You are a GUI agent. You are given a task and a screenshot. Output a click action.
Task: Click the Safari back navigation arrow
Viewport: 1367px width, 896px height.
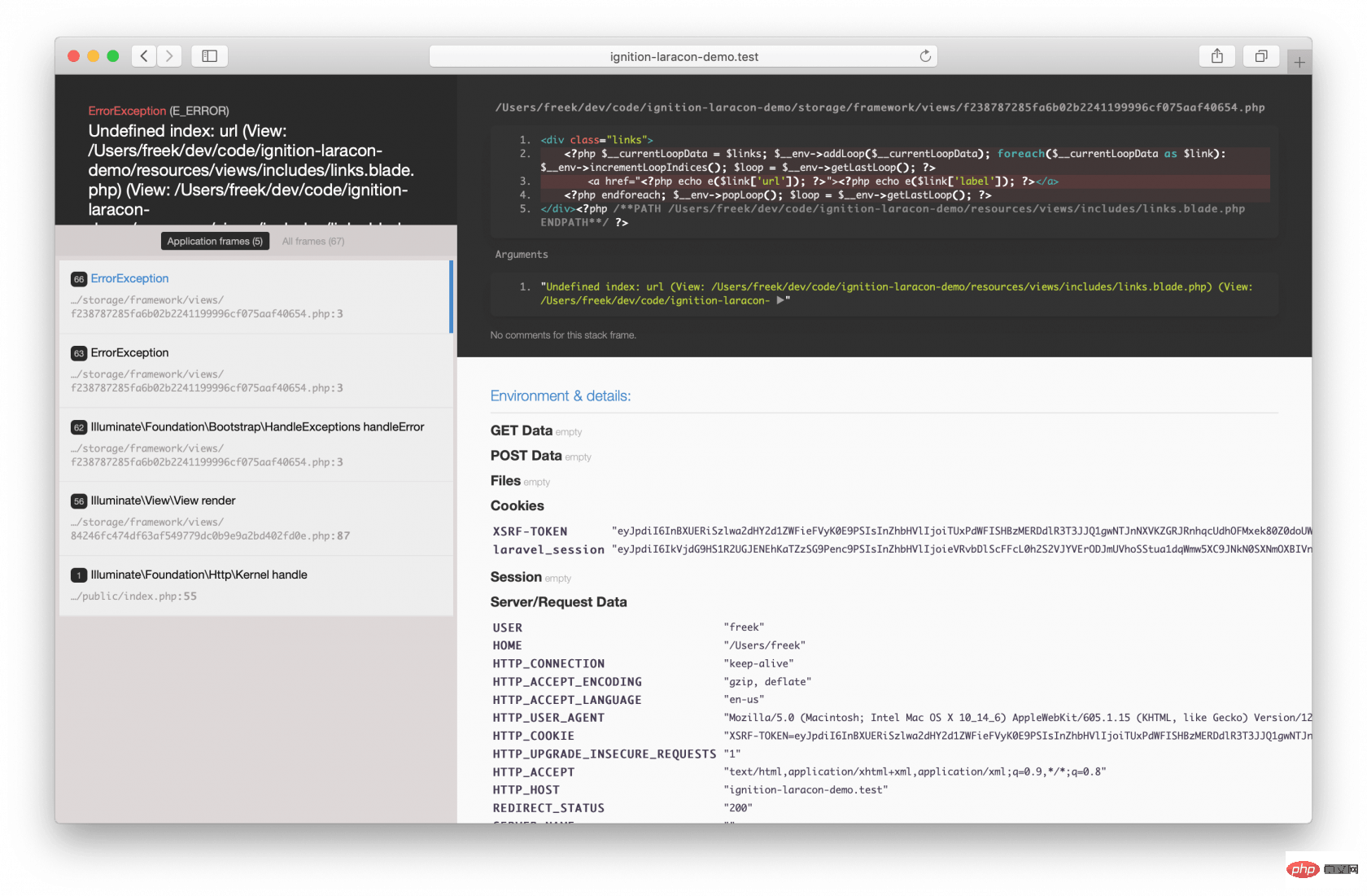pyautogui.click(x=144, y=56)
